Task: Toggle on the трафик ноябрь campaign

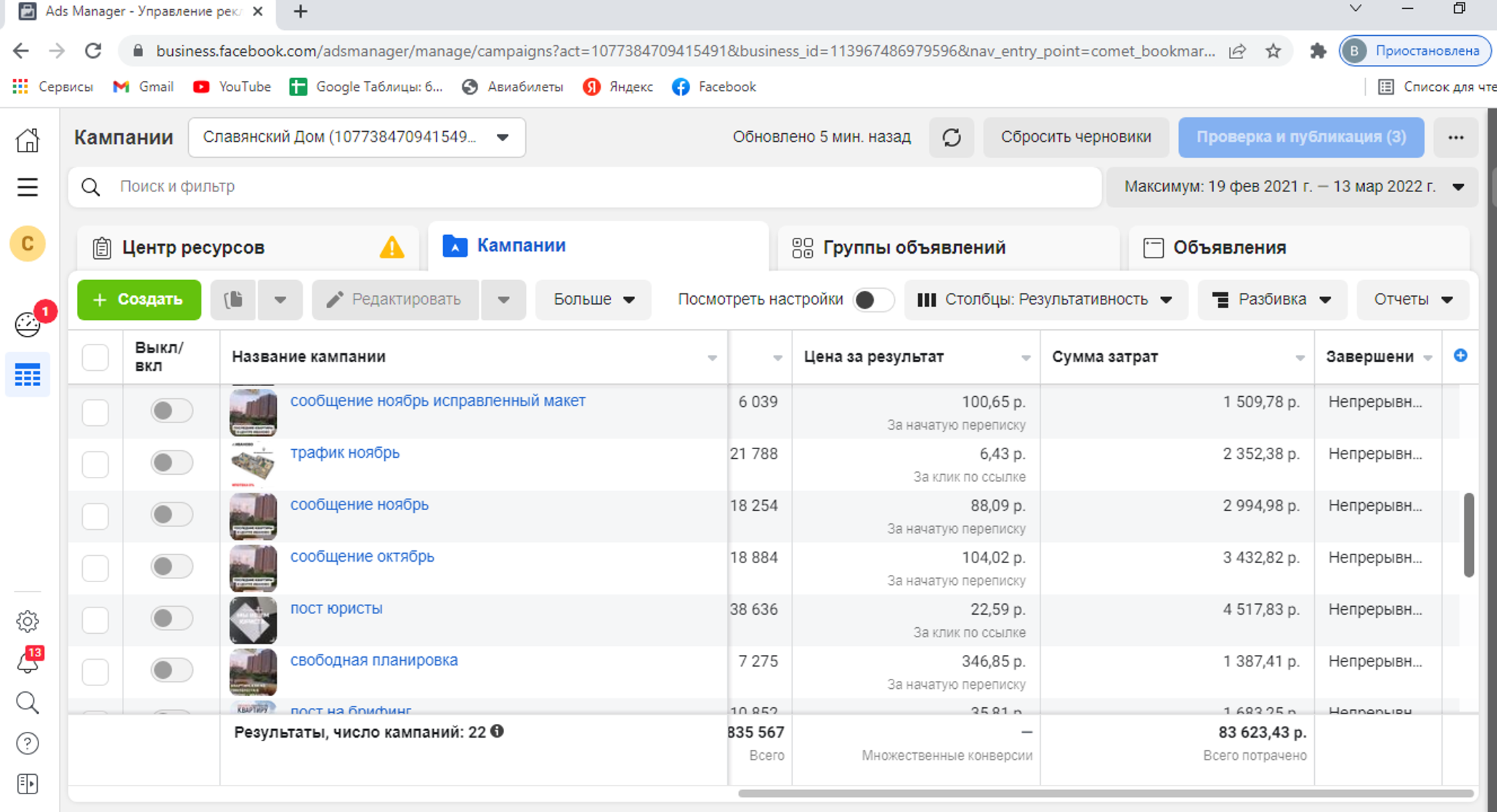Action: (172, 462)
